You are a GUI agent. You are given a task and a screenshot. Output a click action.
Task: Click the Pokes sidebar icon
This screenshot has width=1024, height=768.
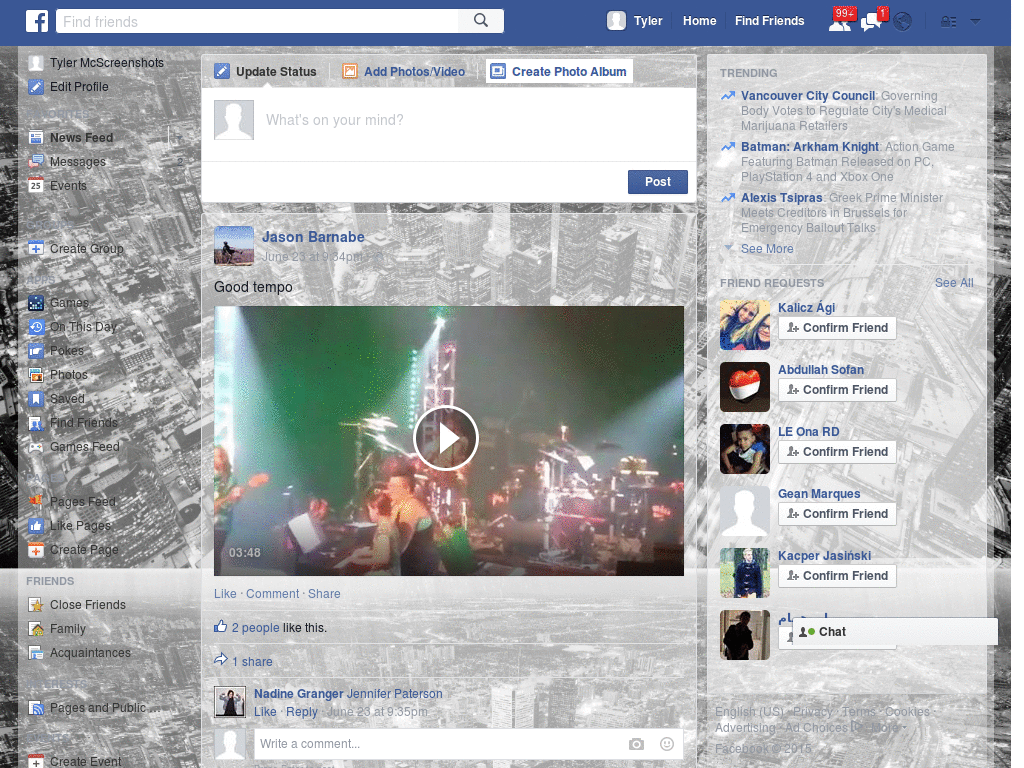(36, 351)
